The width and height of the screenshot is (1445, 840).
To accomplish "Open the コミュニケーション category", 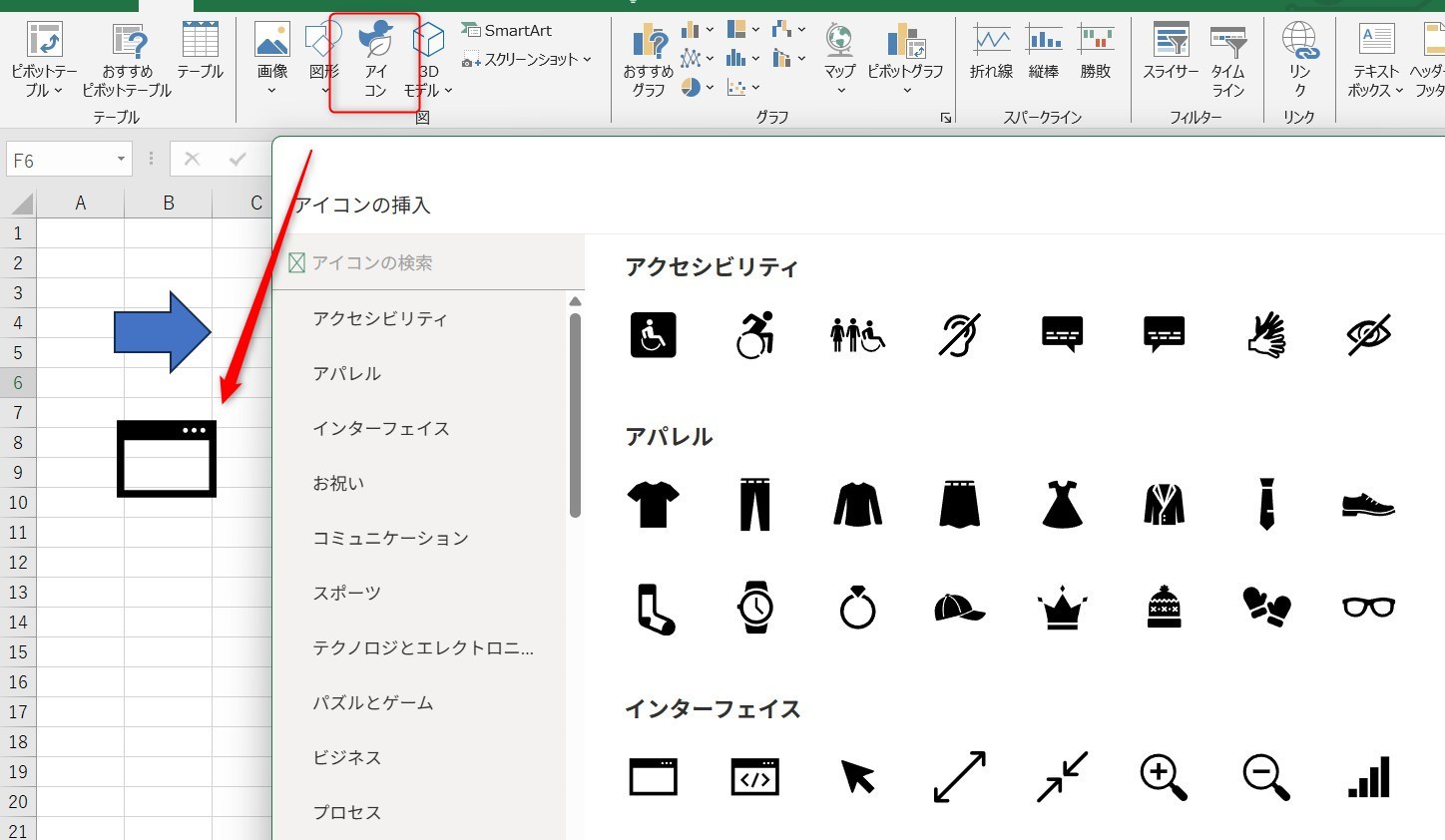I will [390, 538].
